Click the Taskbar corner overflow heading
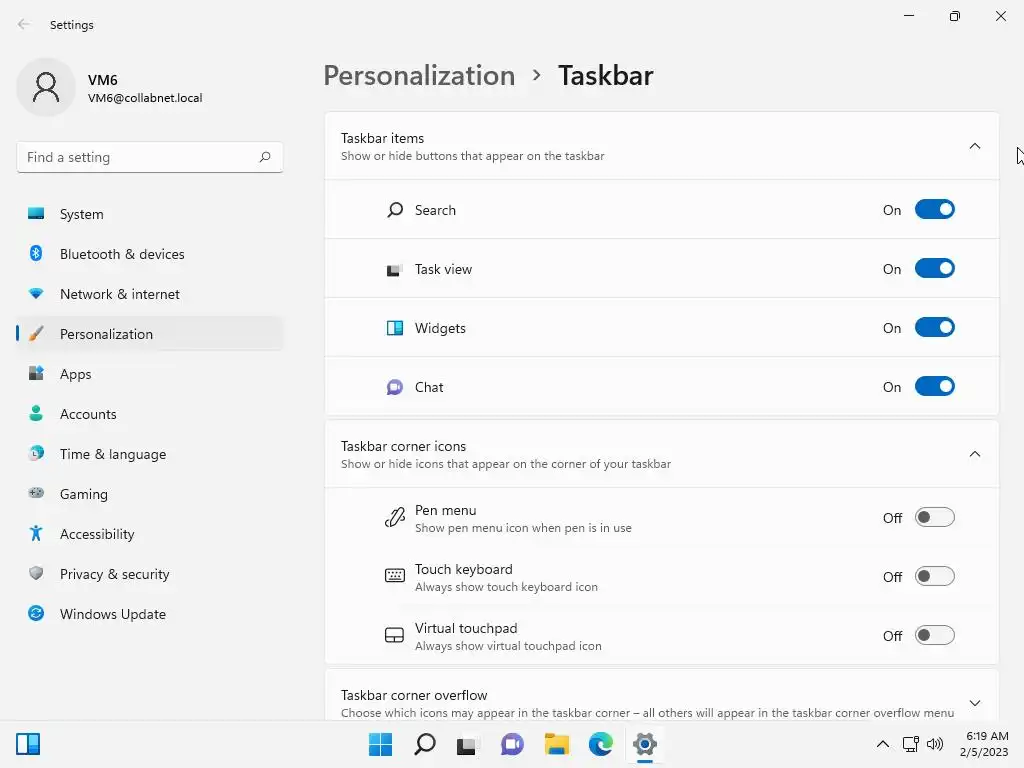This screenshot has height=768, width=1024. coord(414,695)
